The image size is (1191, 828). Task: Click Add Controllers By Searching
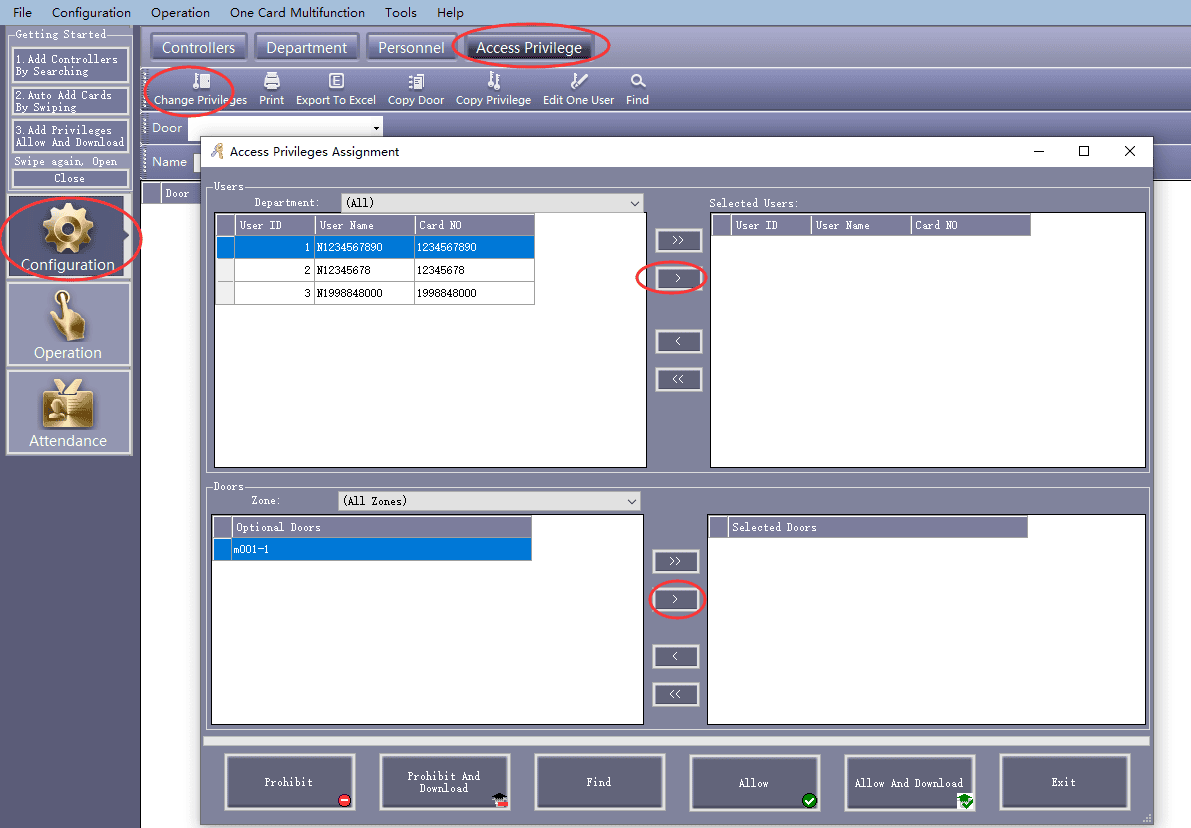pyautogui.click(x=70, y=65)
